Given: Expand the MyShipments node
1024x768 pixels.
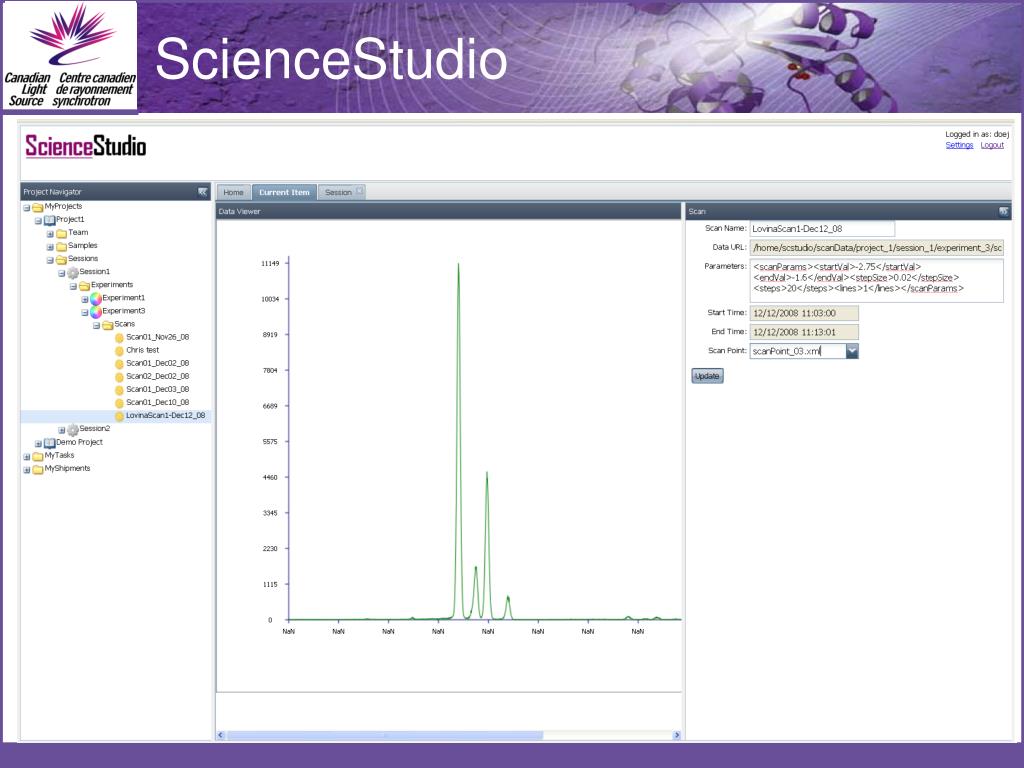Looking at the screenshot, I should [27, 470].
